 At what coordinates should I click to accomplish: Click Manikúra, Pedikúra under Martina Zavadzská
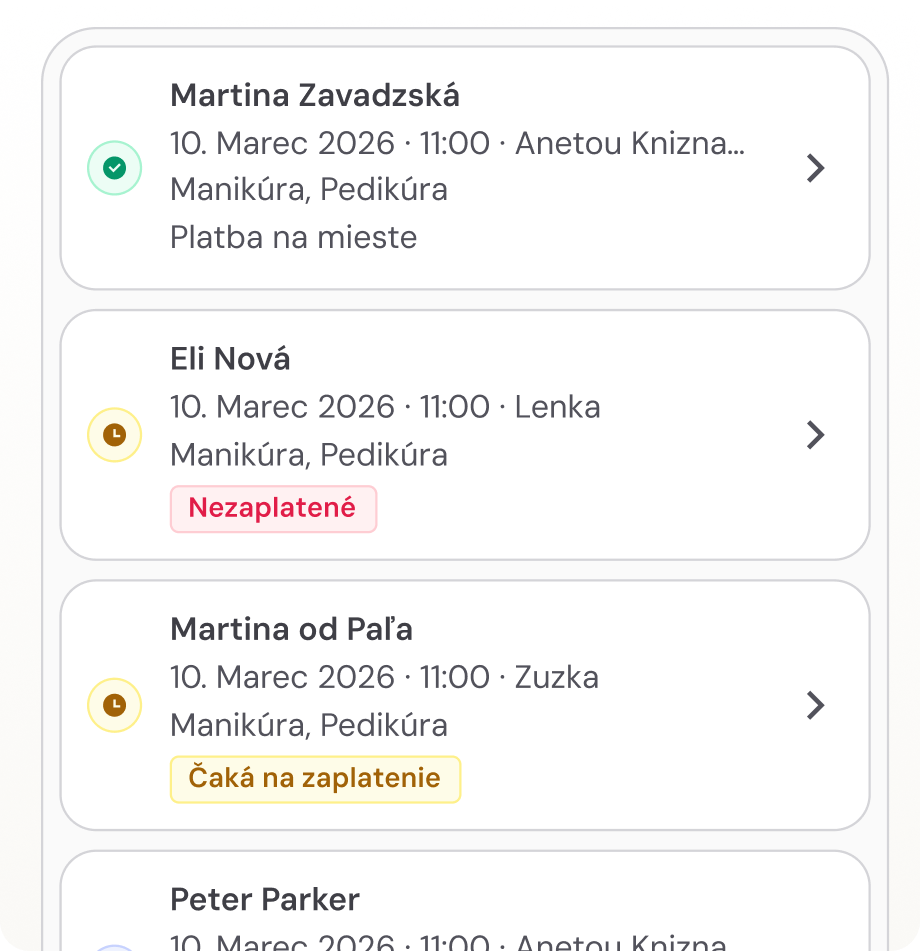(x=308, y=190)
